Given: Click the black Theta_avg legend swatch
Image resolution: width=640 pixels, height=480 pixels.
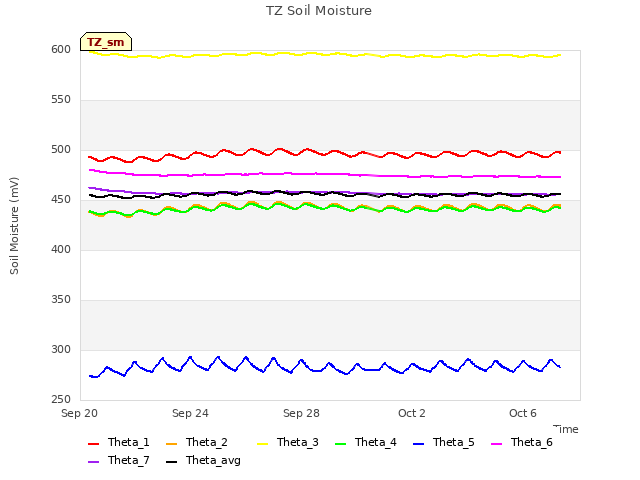Looking at the screenshot, I should pos(171,462).
